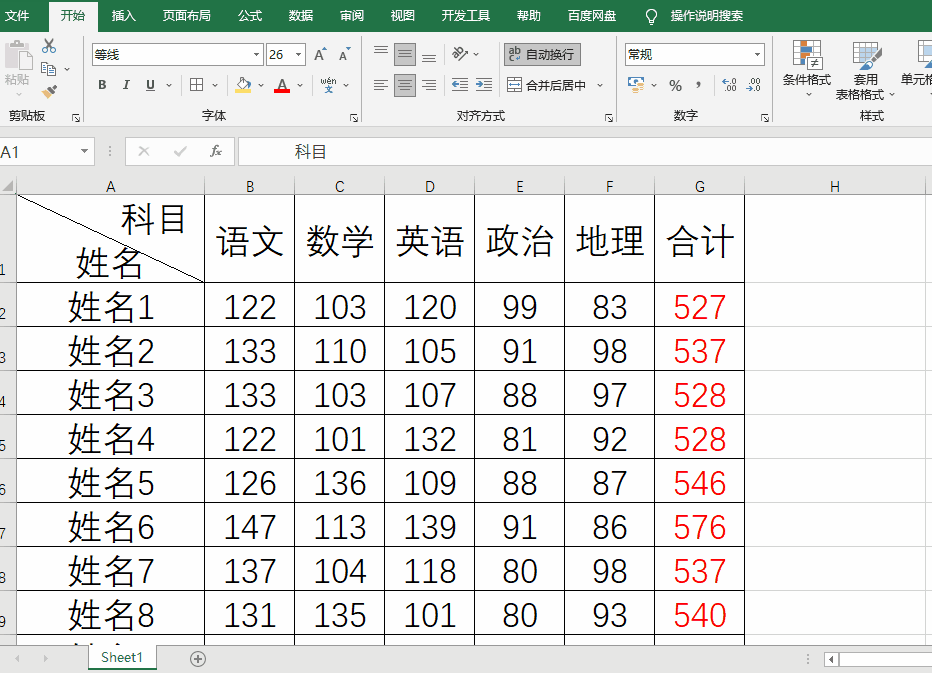The image size is (932, 673).
Task: Select the Sheet1 tab
Action: click(122, 657)
